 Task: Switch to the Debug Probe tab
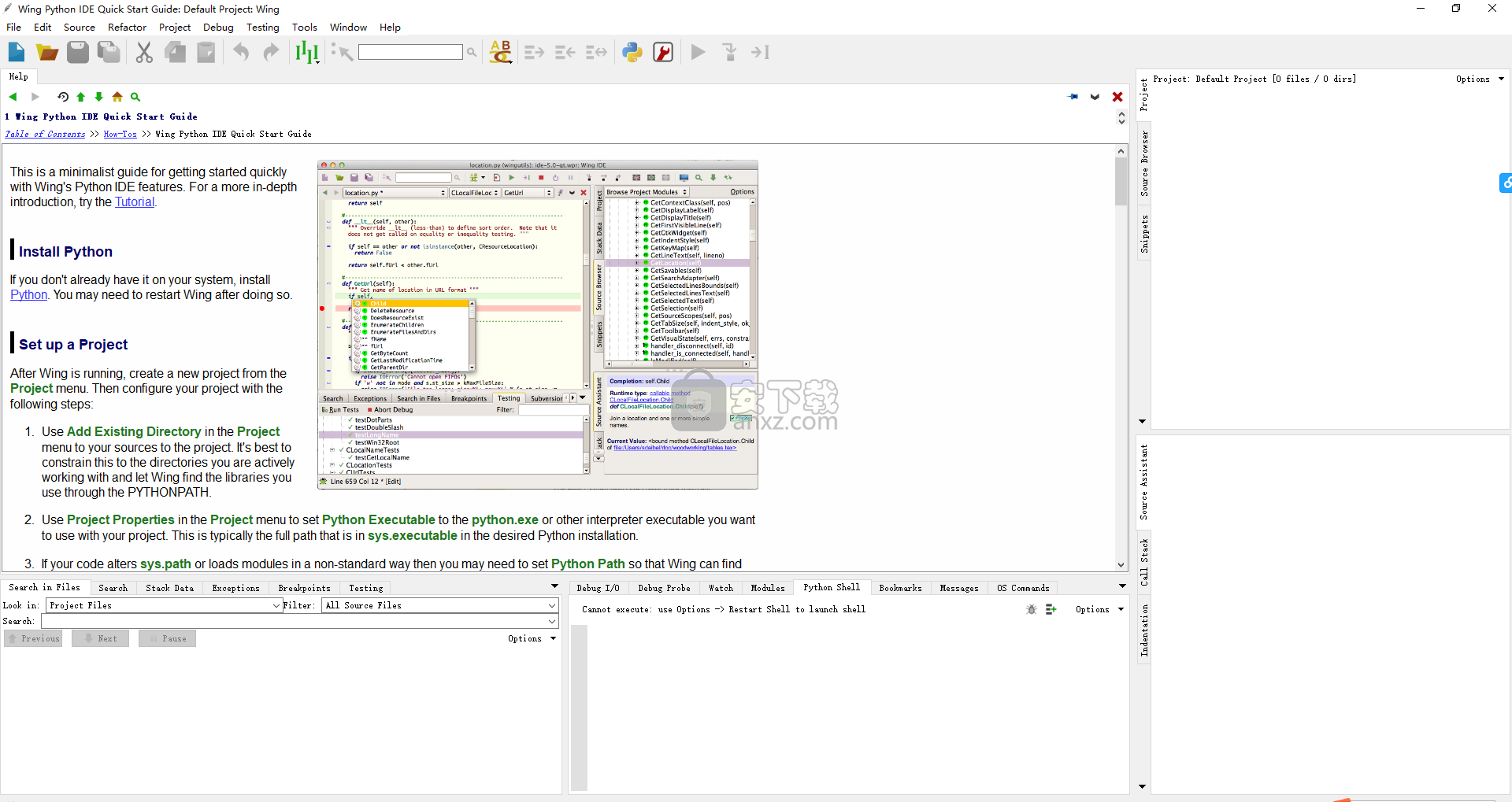coord(664,588)
